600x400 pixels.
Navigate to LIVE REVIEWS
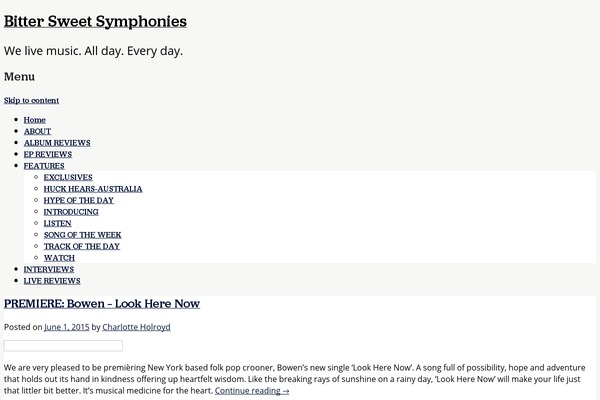pos(52,281)
